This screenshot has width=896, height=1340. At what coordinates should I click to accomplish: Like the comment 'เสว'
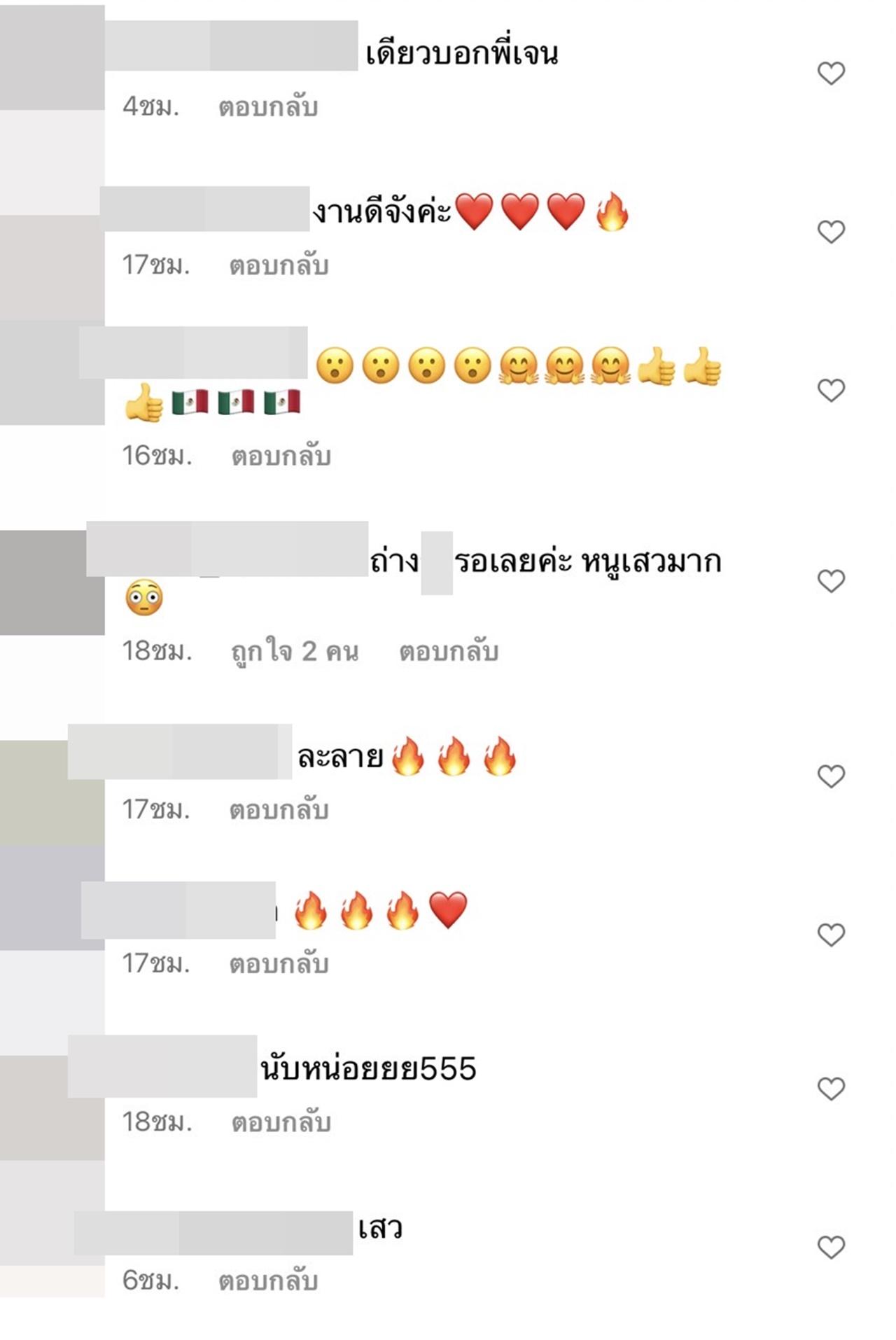(x=831, y=1247)
